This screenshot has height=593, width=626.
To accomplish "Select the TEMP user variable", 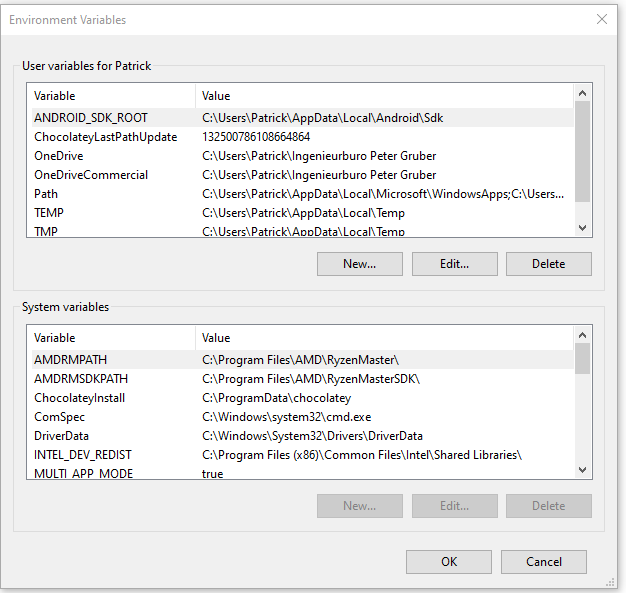I will (303, 213).
